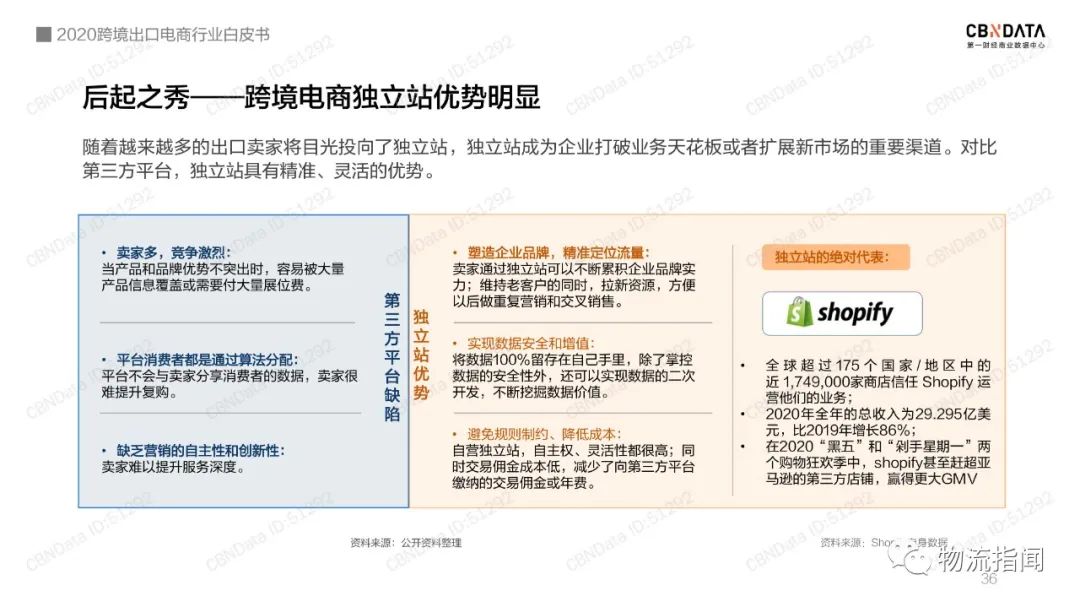Select the heading "塑造企业品牌，精准定位流量"
Image resolution: width=1080 pixels, height=607 pixels.
(x=558, y=252)
